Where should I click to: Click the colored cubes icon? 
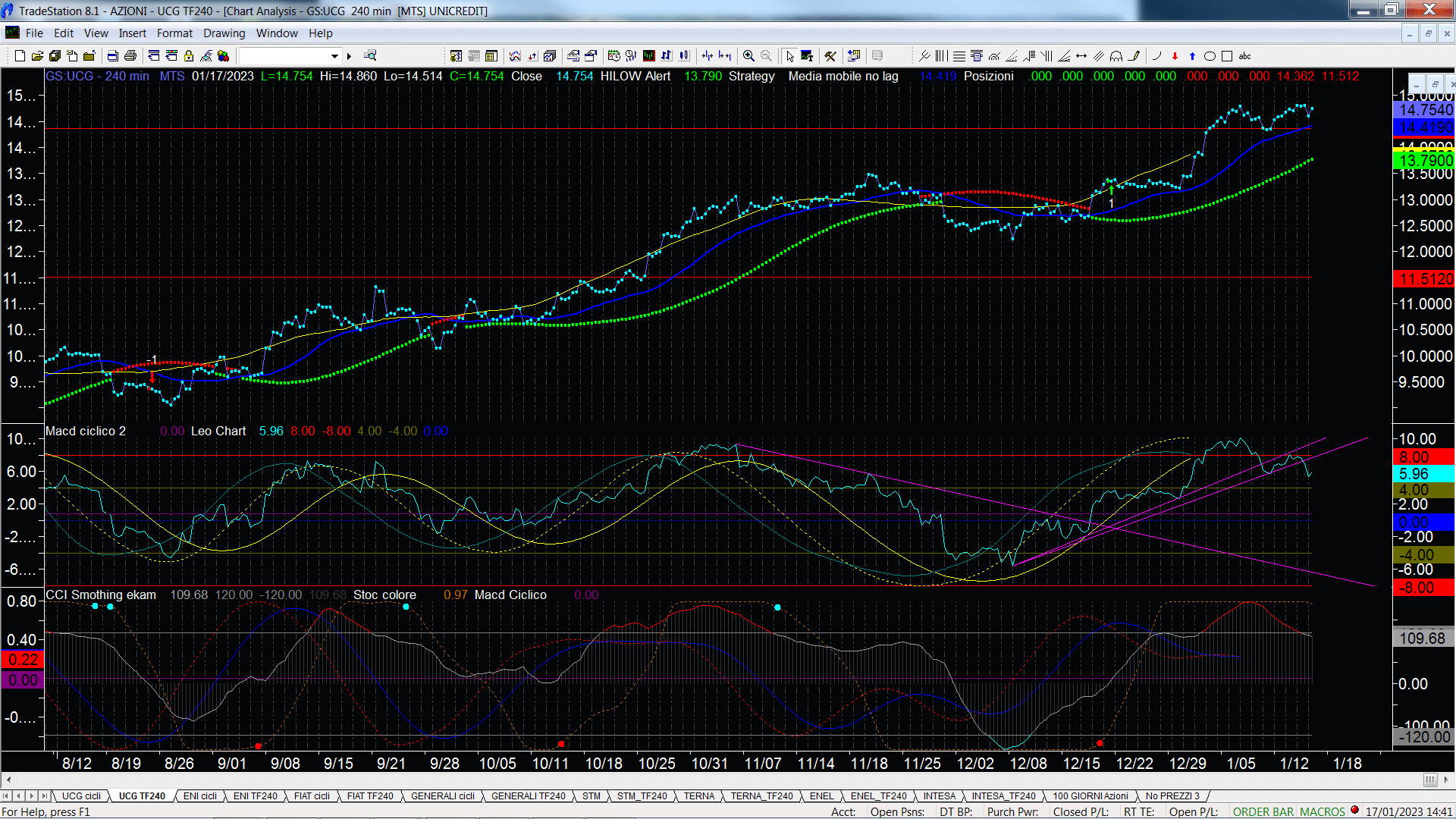(x=224, y=55)
